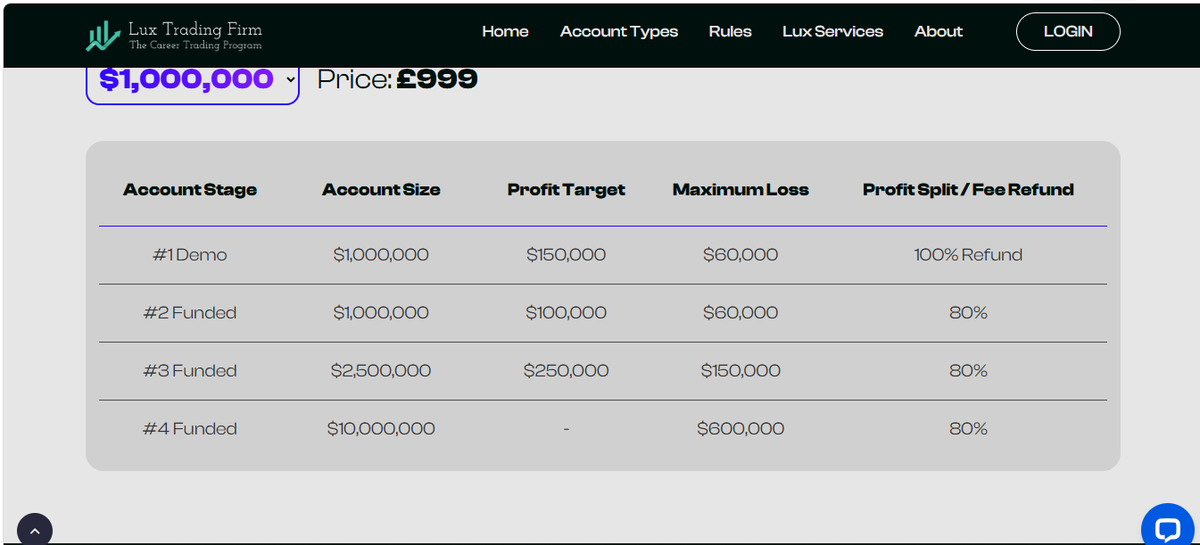Click the Account Stage column header

point(190,189)
